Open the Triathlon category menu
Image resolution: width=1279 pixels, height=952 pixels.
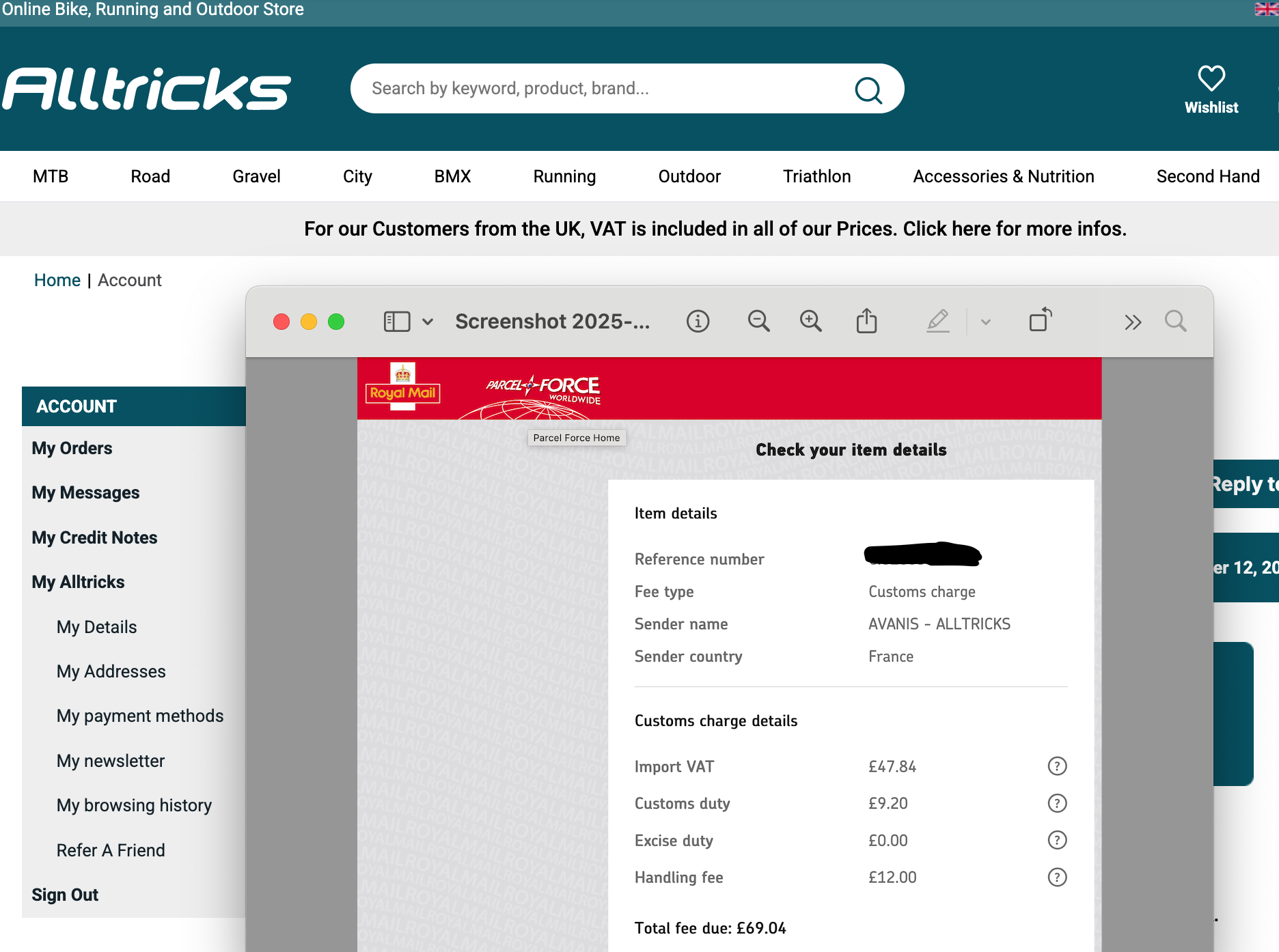click(x=816, y=176)
